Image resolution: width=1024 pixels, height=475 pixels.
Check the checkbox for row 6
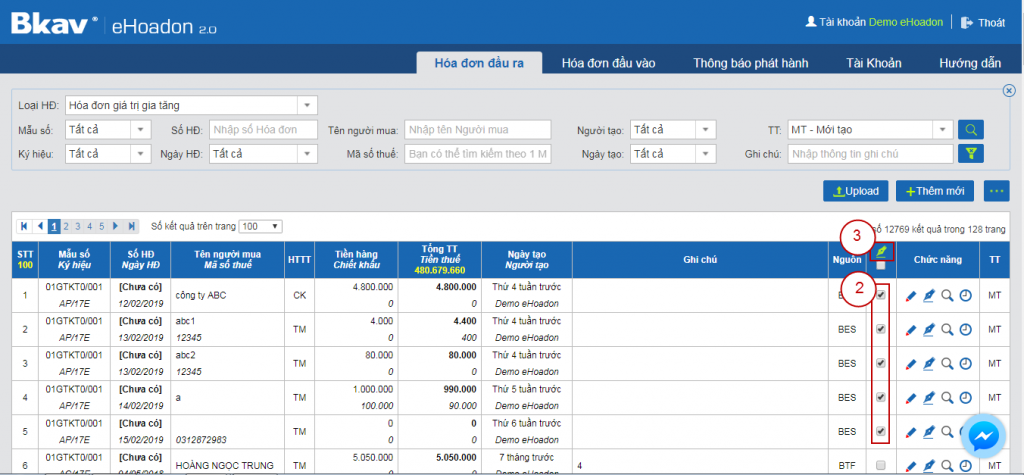[x=880, y=465]
